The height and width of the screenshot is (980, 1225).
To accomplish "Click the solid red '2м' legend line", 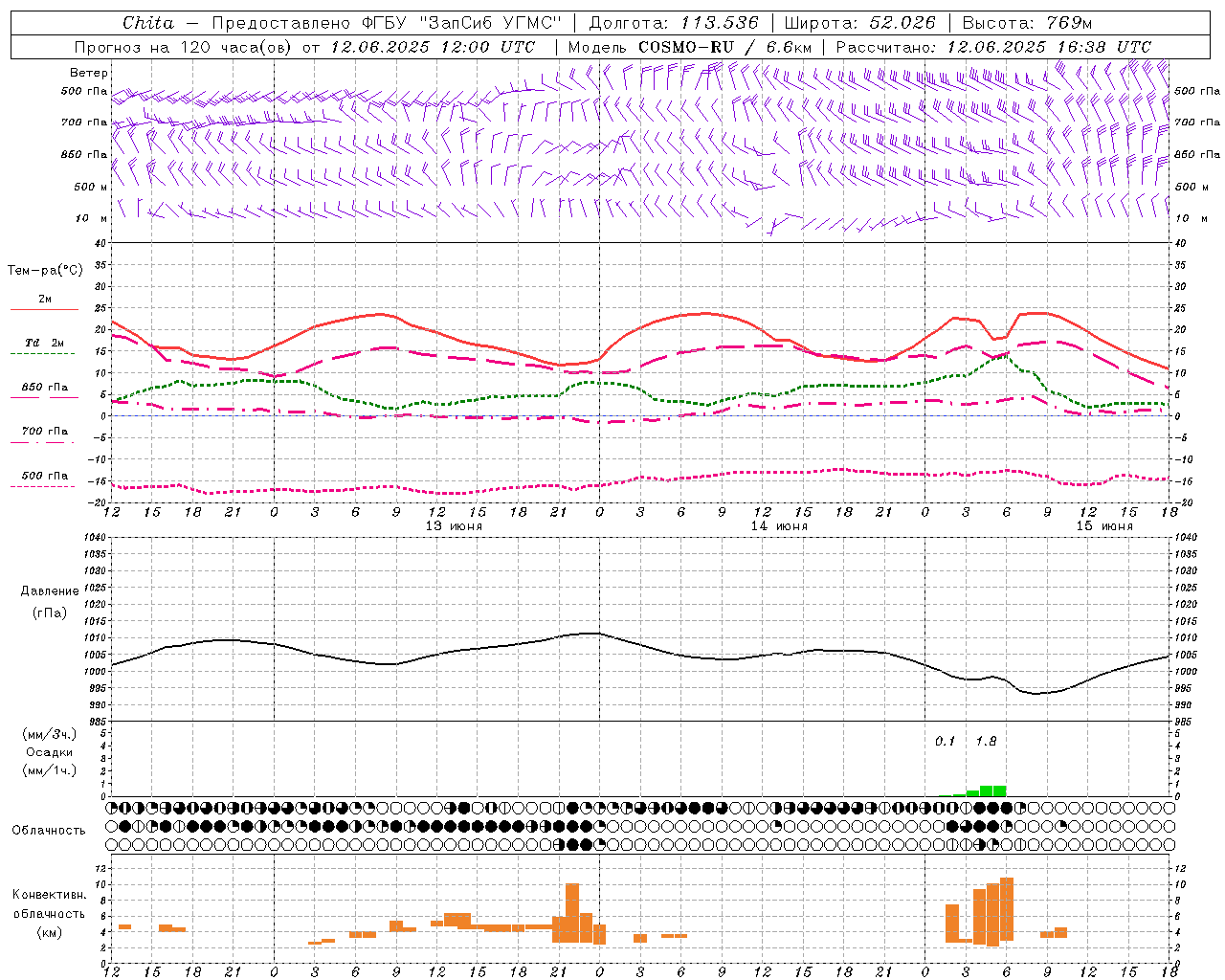I will [44, 310].
